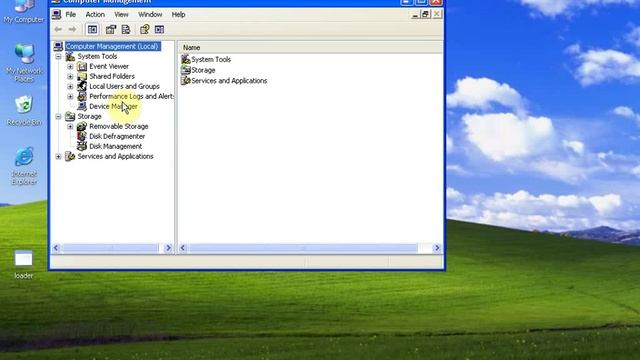The height and width of the screenshot is (360, 640).
Task: Select Services and Applications in left tree
Action: click(116, 156)
